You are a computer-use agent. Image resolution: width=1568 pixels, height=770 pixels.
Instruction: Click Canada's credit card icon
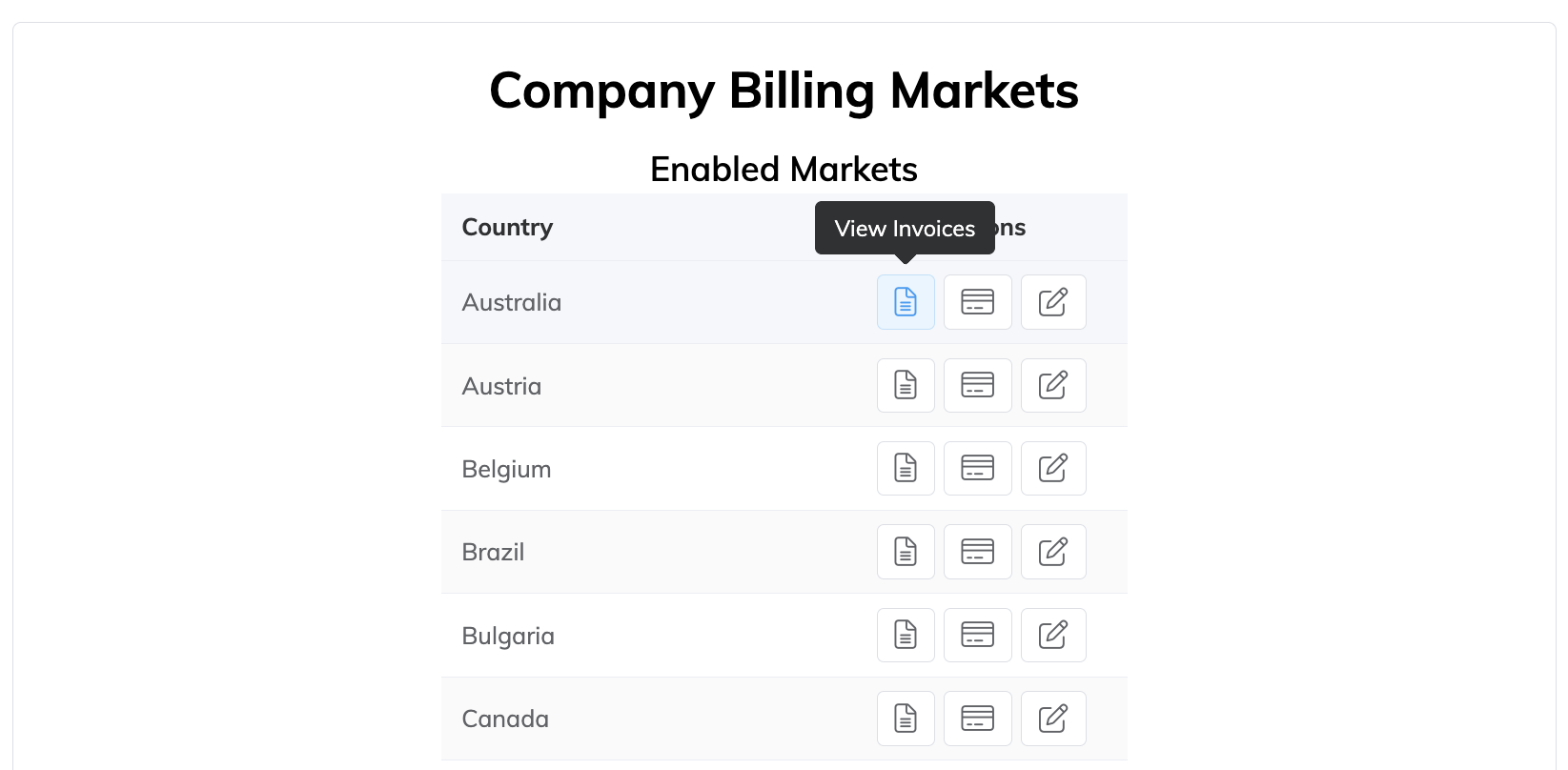pos(977,718)
